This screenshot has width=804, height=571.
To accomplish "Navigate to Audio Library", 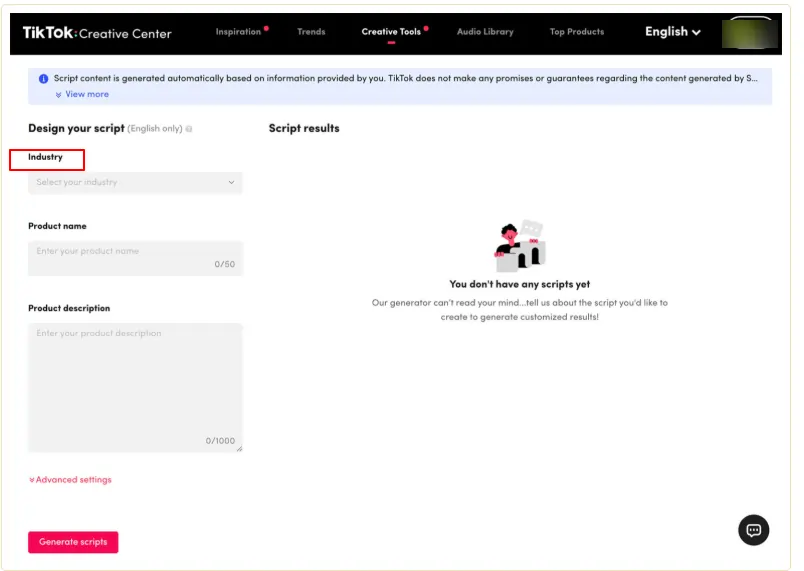I will pyautogui.click(x=485, y=32).
